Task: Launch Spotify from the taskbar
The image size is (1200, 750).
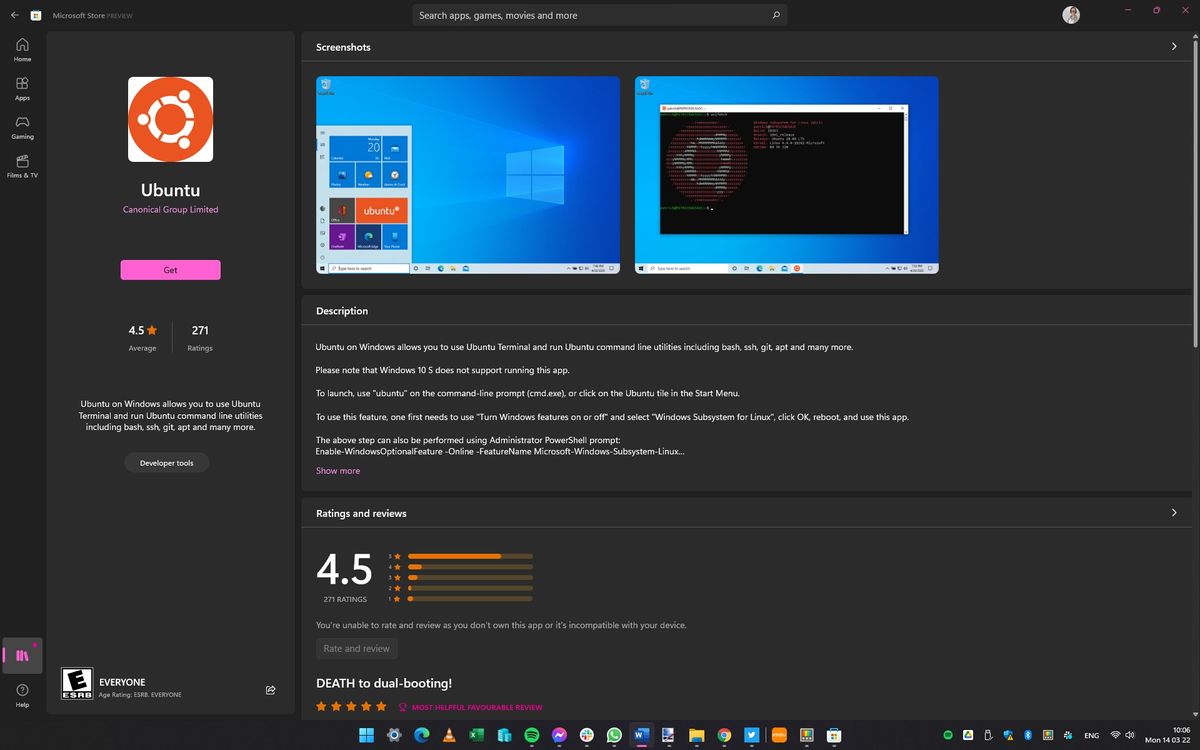Action: click(531, 735)
